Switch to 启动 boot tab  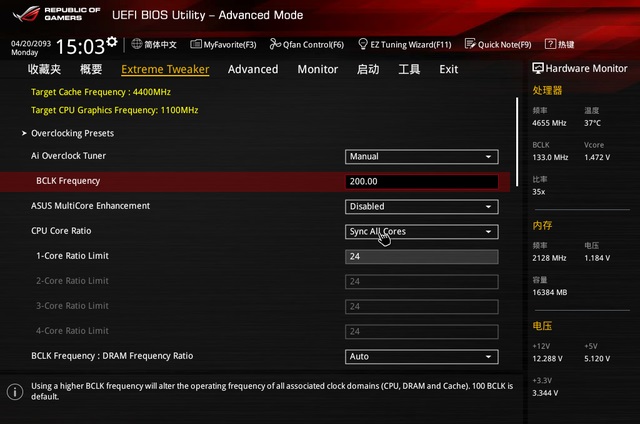point(368,69)
